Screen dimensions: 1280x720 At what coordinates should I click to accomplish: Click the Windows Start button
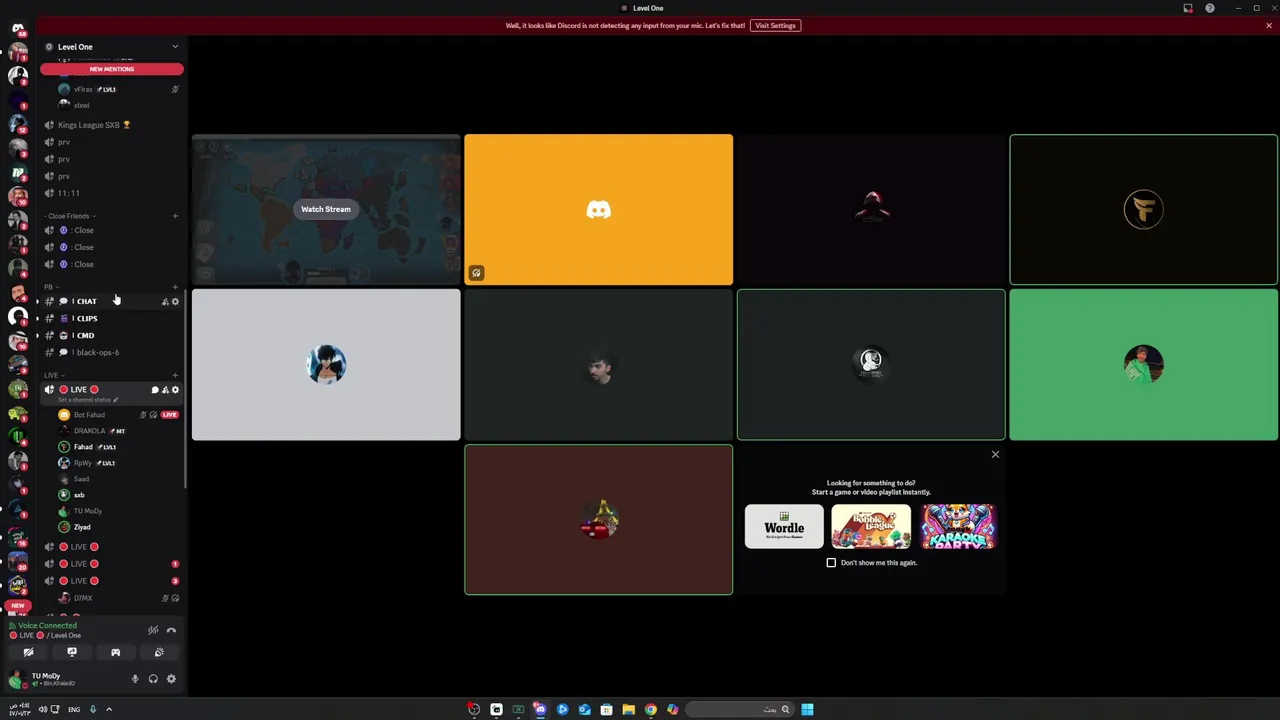pos(807,710)
